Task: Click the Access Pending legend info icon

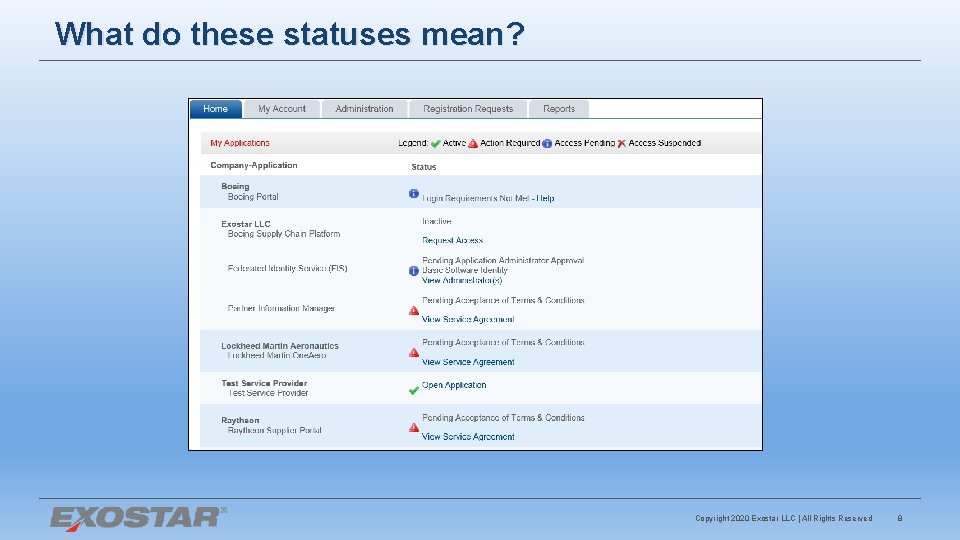Action: coord(547,143)
